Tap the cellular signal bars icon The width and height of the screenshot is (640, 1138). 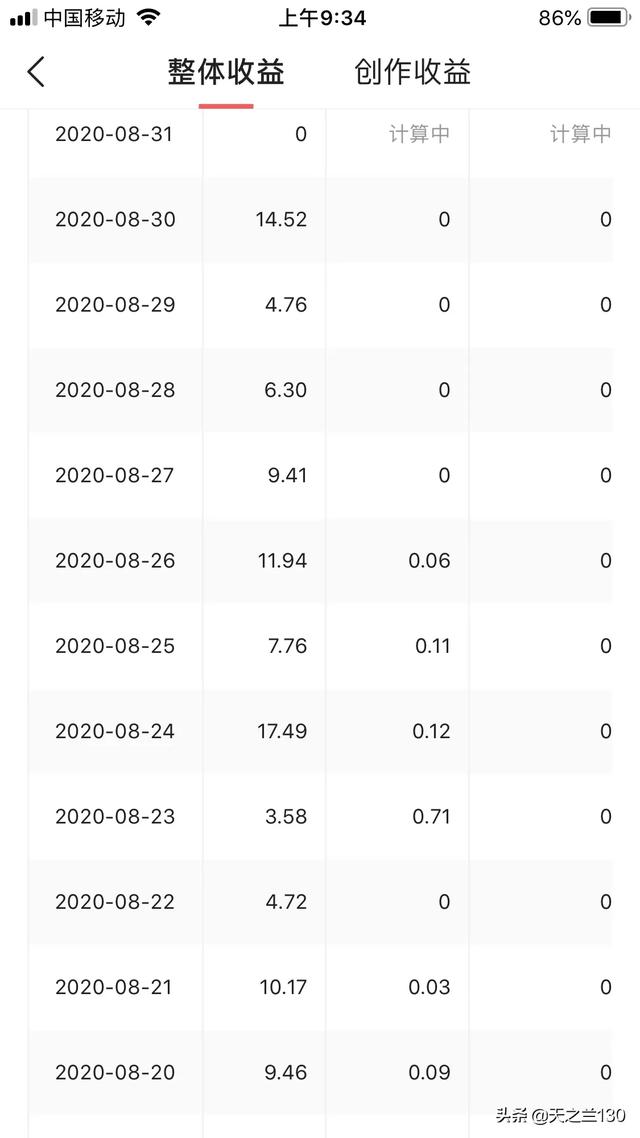coord(23,18)
